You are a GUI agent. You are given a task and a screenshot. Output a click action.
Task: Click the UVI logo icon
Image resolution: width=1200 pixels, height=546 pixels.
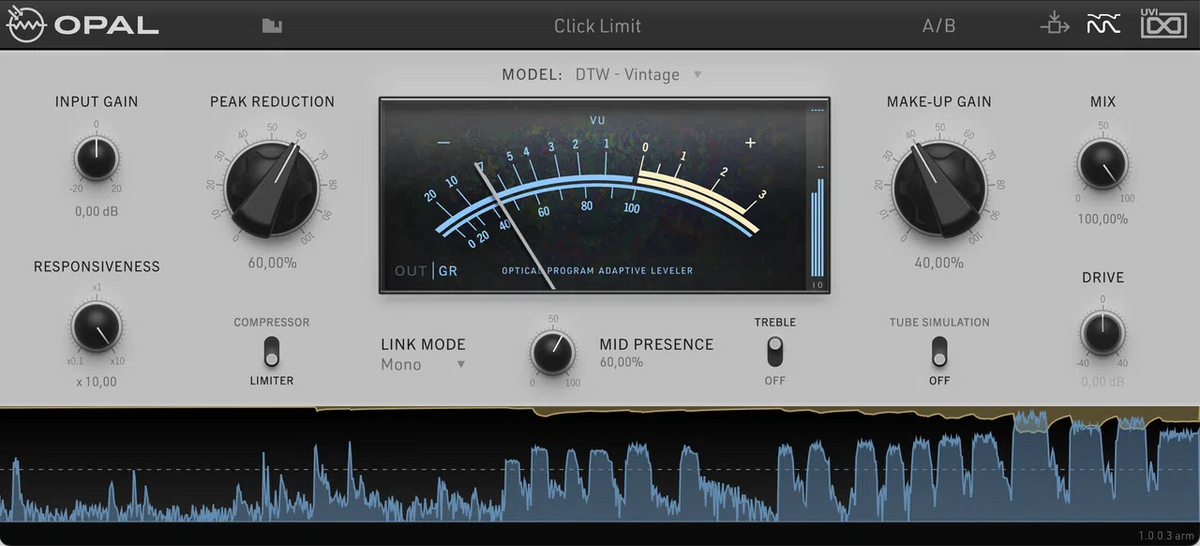click(x=1163, y=24)
